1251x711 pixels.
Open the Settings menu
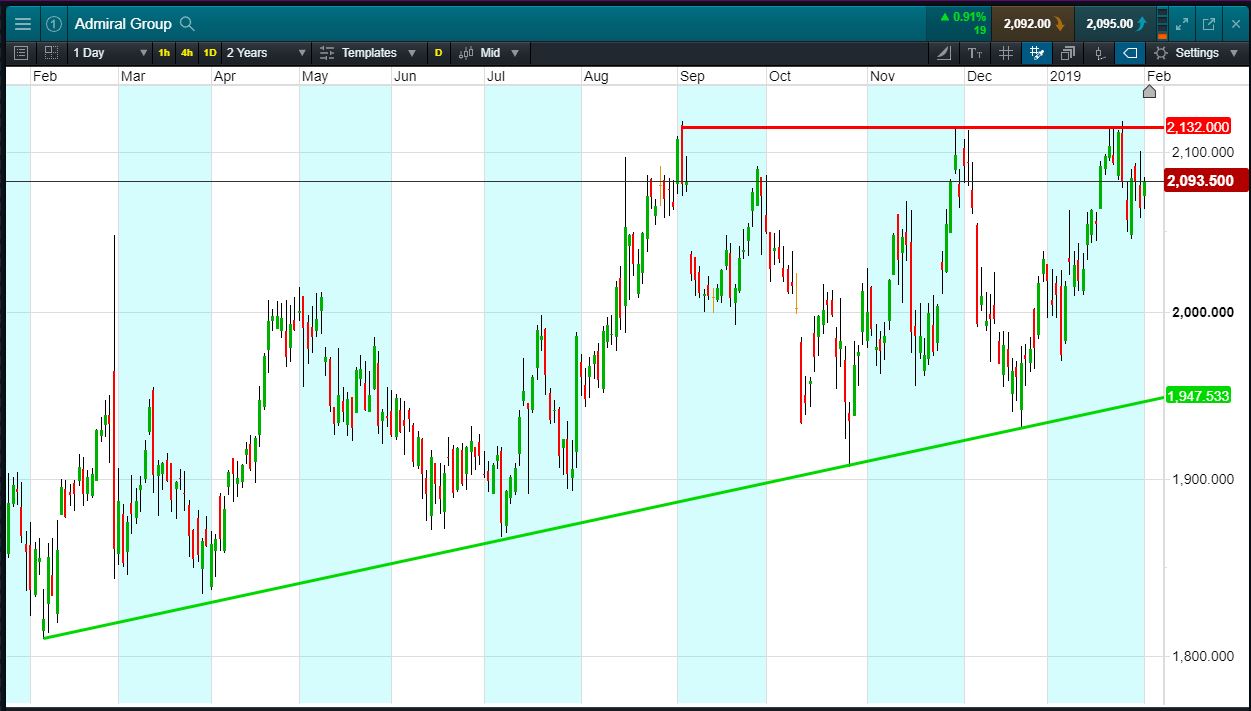[1194, 53]
